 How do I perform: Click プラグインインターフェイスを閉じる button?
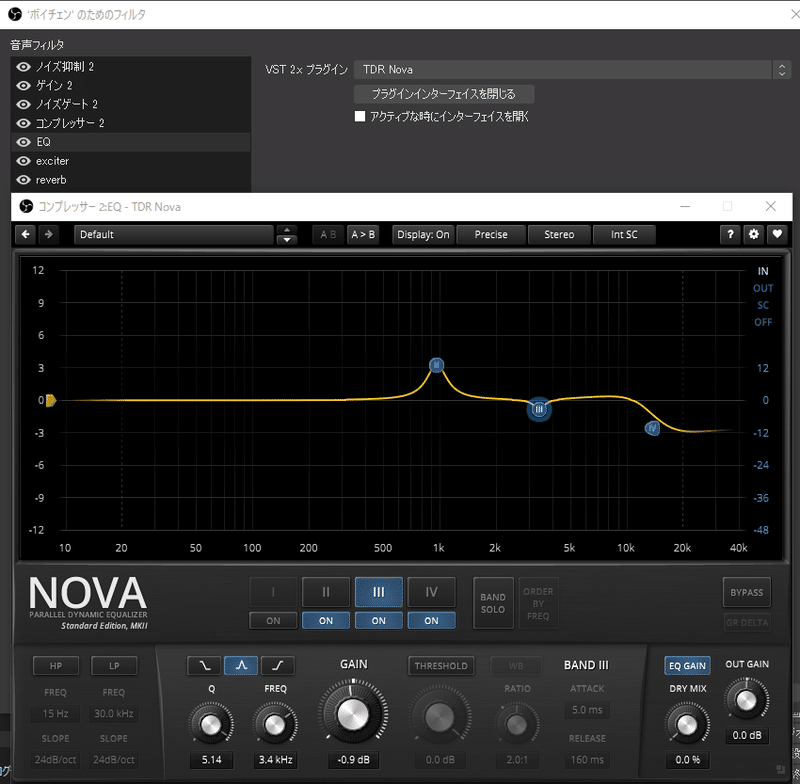444,94
